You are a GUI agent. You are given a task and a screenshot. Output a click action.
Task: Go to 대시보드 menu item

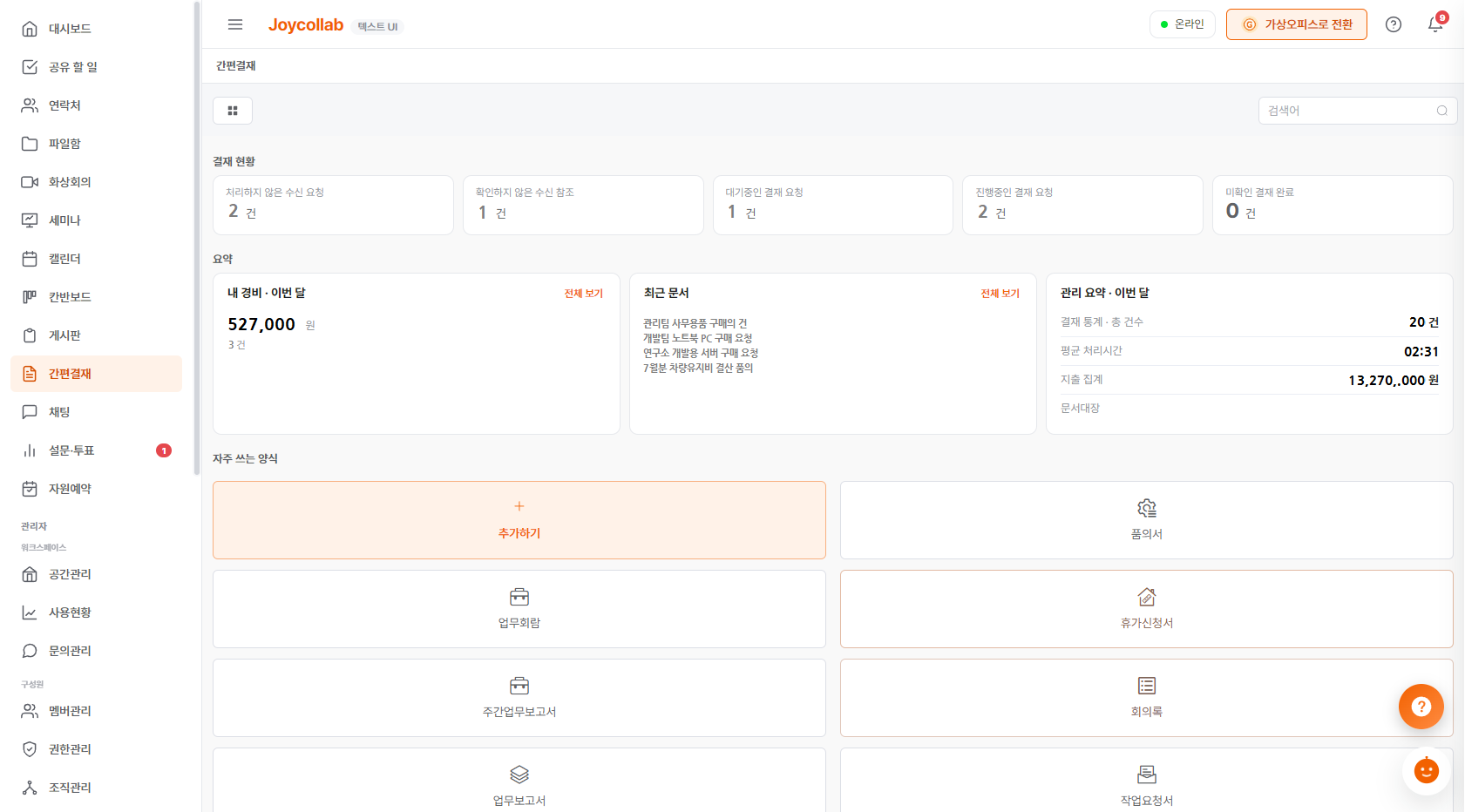coord(97,29)
